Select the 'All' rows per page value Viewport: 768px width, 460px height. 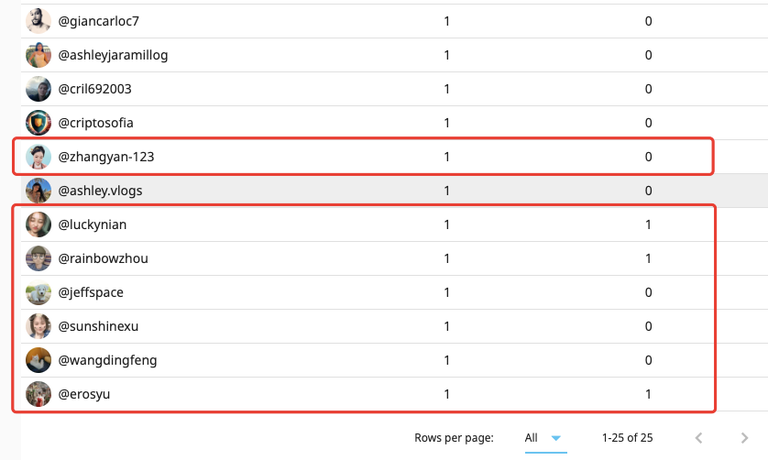click(531, 437)
